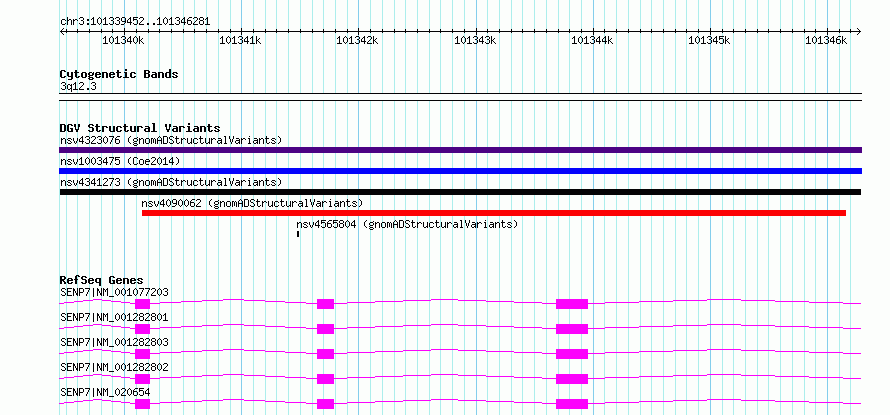Click largest exon of SENP7 NM_001077203

click(x=572, y=304)
